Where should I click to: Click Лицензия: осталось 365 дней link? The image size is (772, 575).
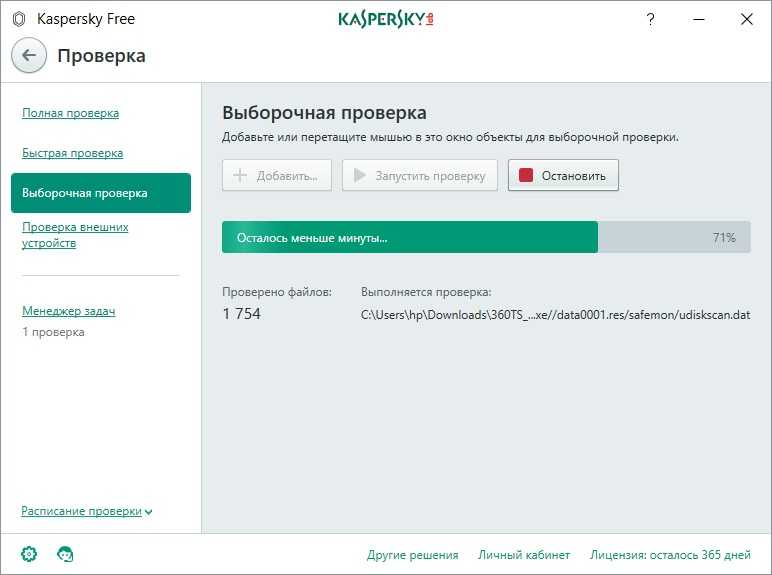[670, 555]
